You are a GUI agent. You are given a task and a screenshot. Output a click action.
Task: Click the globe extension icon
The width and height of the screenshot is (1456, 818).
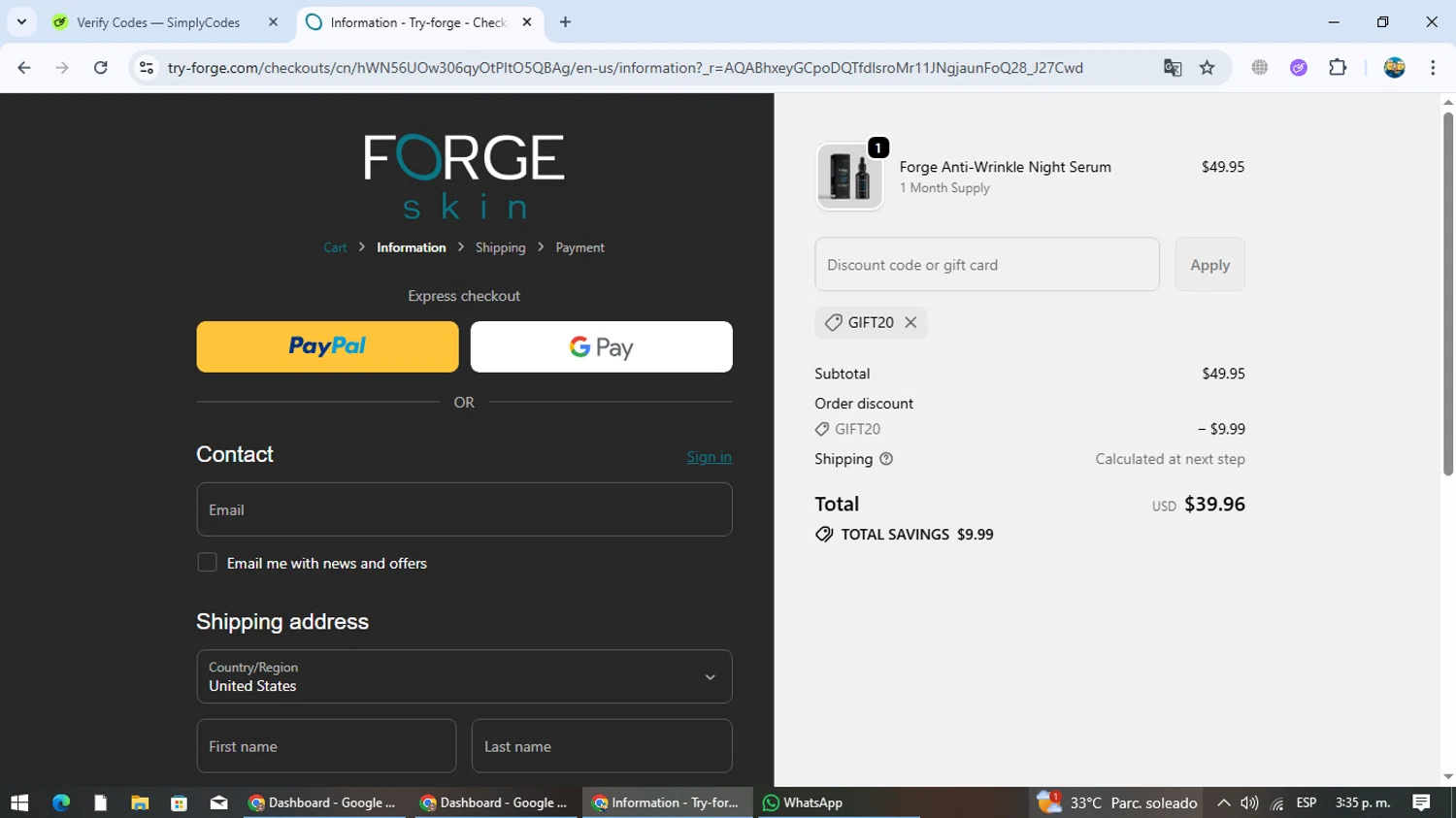tap(1260, 68)
